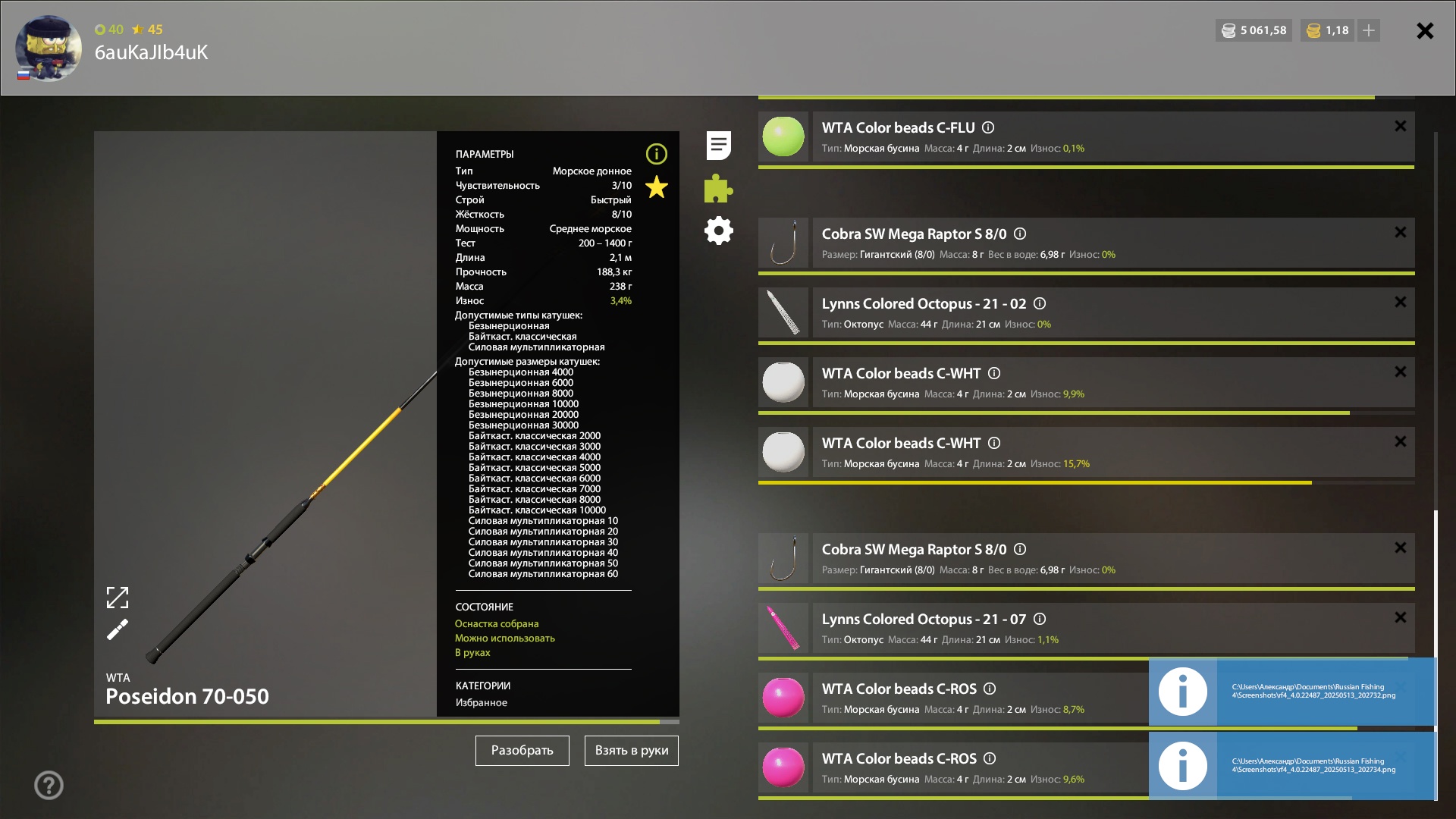This screenshot has width=1456, height=819.
Task: Click the Взять в руки button
Action: pyautogui.click(x=632, y=751)
